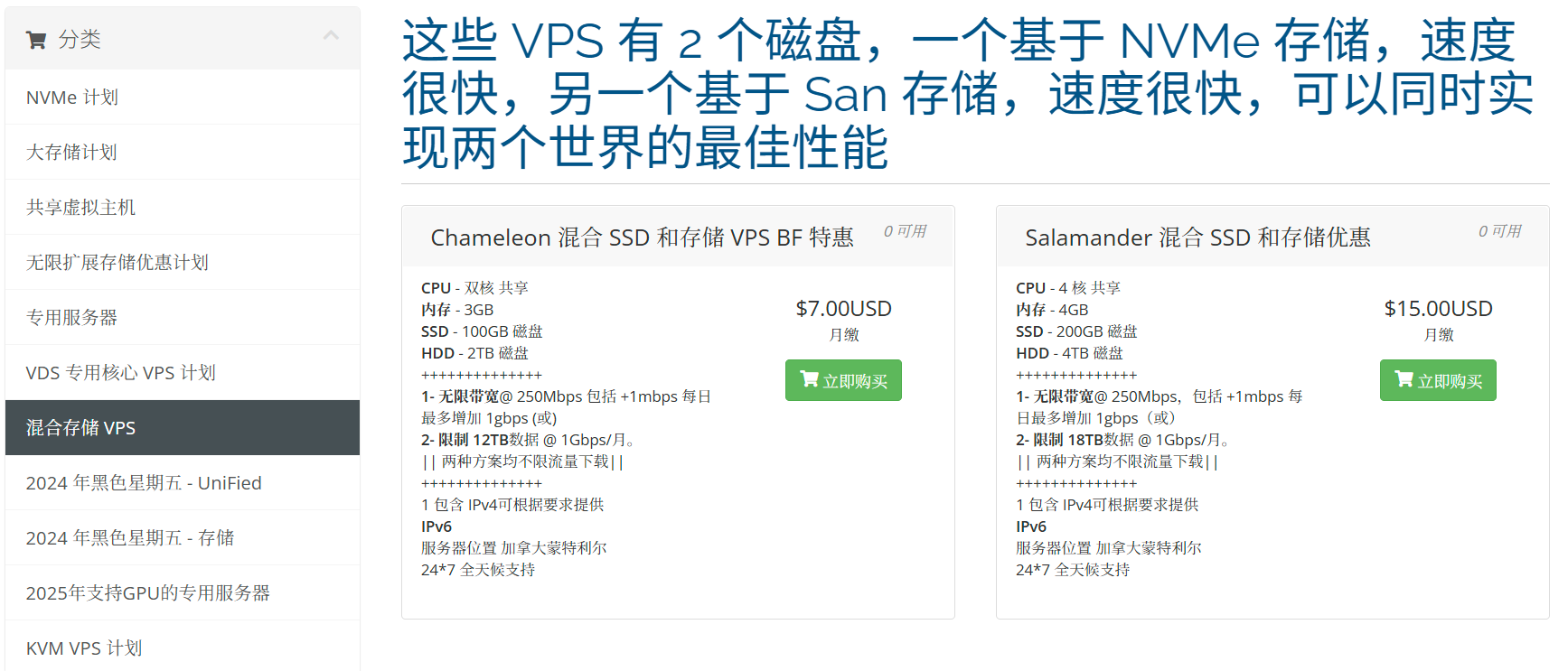Click the Chameleon 混合 SSD plan title

(642, 238)
